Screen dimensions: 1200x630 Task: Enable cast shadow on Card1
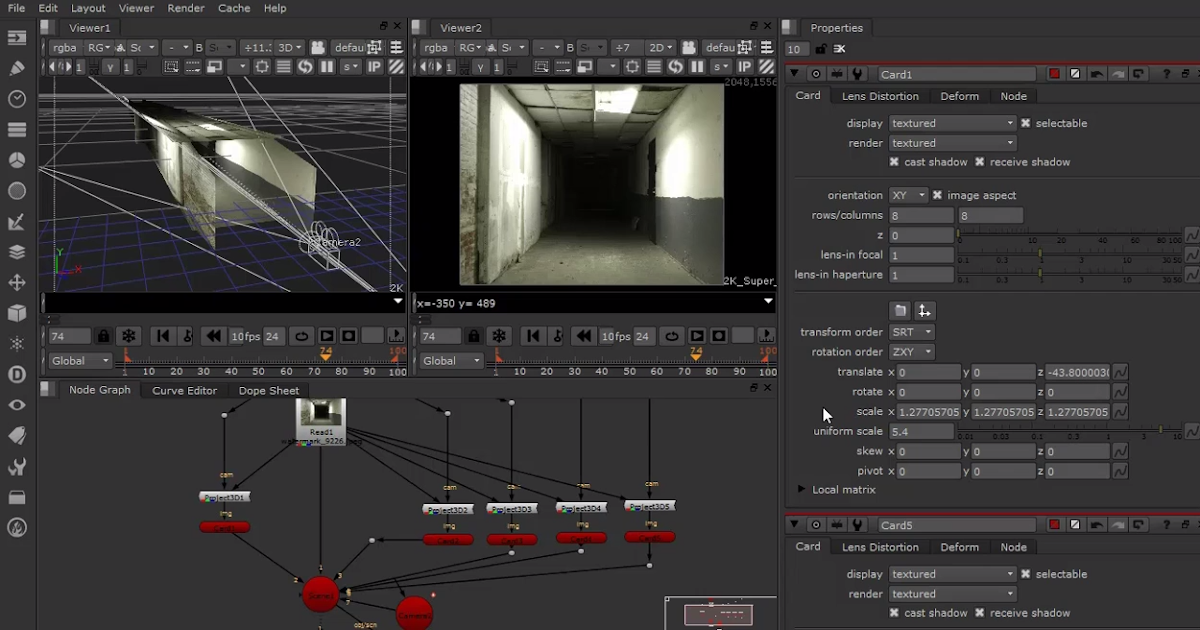[894, 161]
